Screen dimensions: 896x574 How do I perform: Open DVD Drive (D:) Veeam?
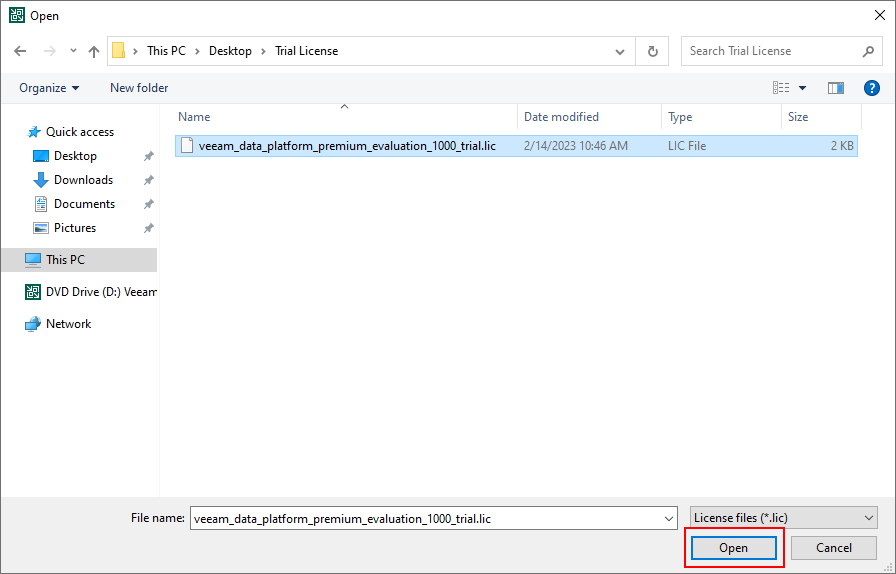[101, 292]
